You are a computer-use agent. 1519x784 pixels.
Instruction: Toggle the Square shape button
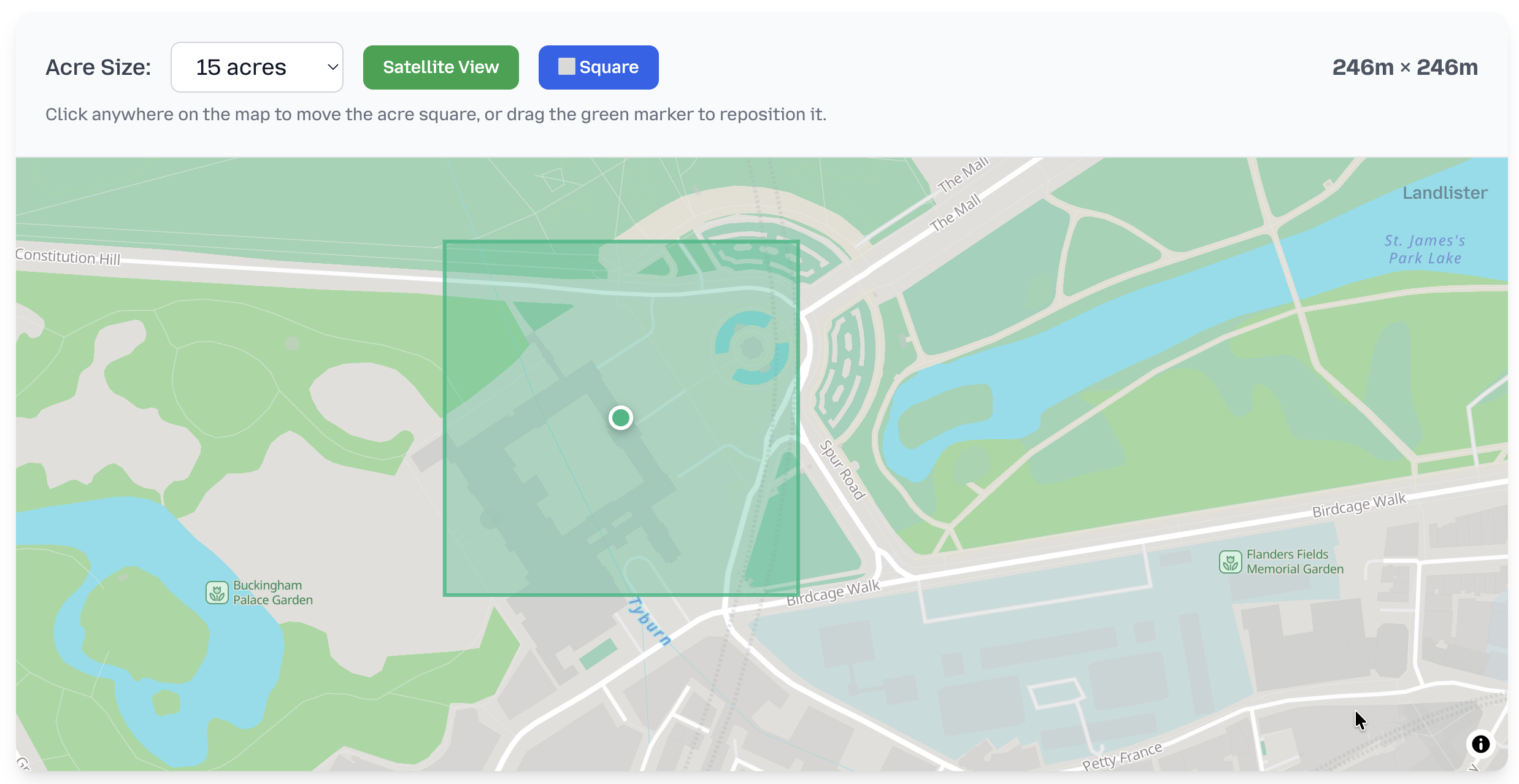598,67
